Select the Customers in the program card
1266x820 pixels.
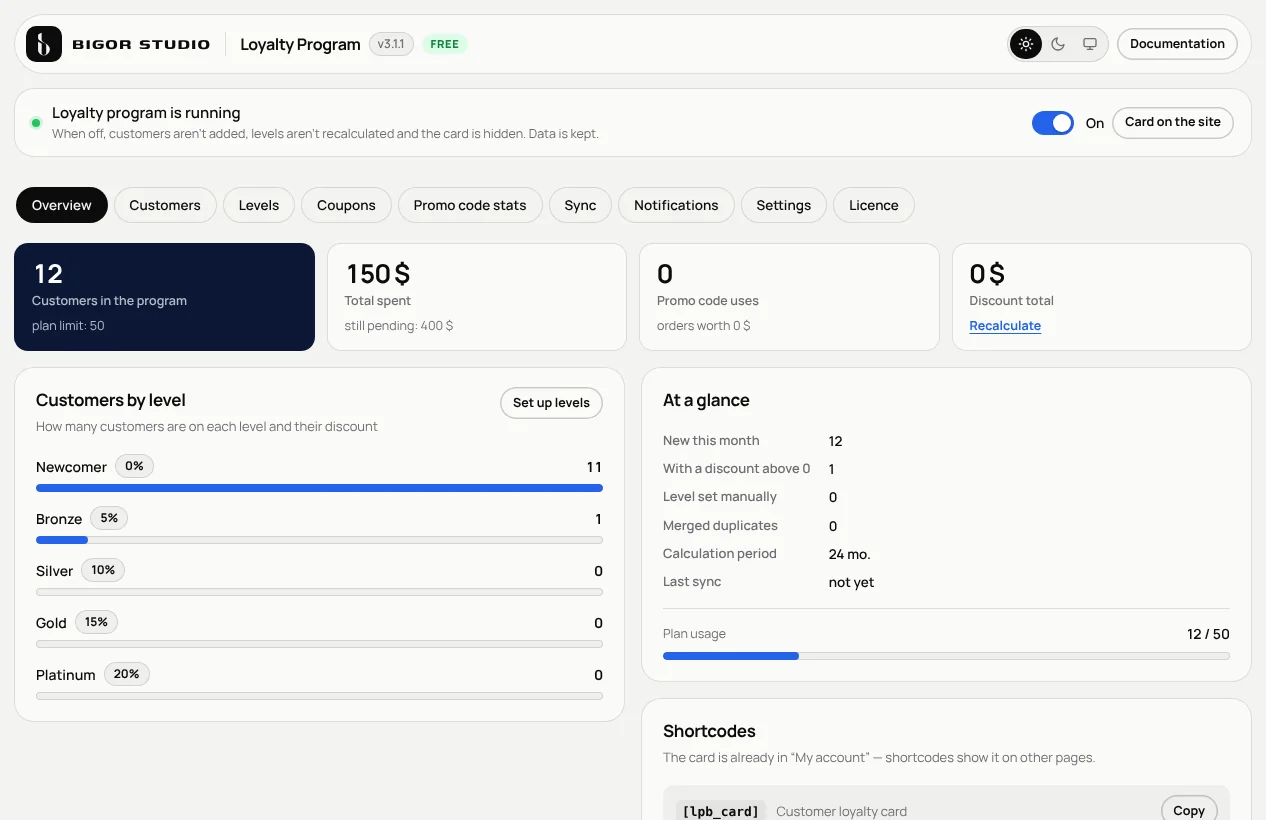pyautogui.click(x=164, y=297)
